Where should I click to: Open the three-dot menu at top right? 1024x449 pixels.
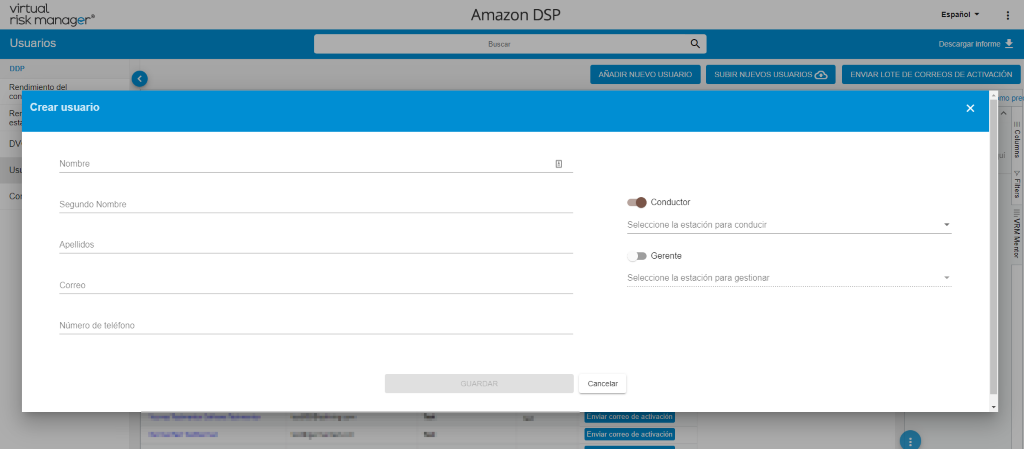point(1007,15)
